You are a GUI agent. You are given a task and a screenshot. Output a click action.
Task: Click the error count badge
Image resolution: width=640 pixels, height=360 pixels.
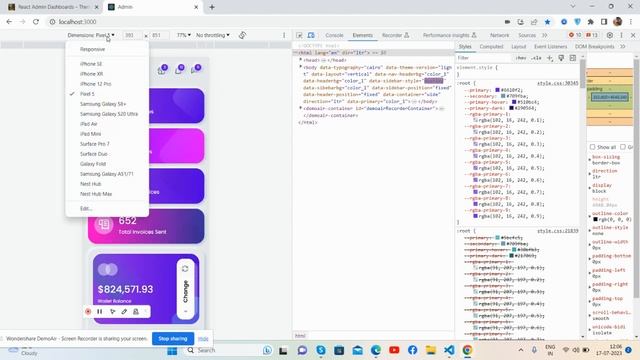[x=575, y=36]
